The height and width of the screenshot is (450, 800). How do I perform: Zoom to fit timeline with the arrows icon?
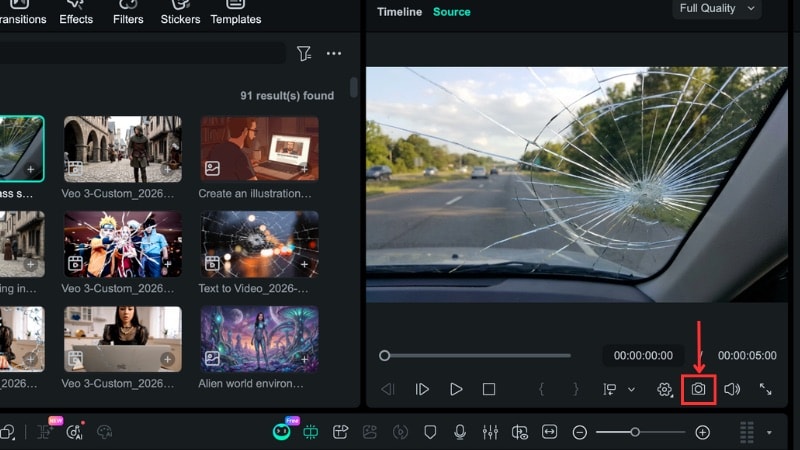click(549, 433)
